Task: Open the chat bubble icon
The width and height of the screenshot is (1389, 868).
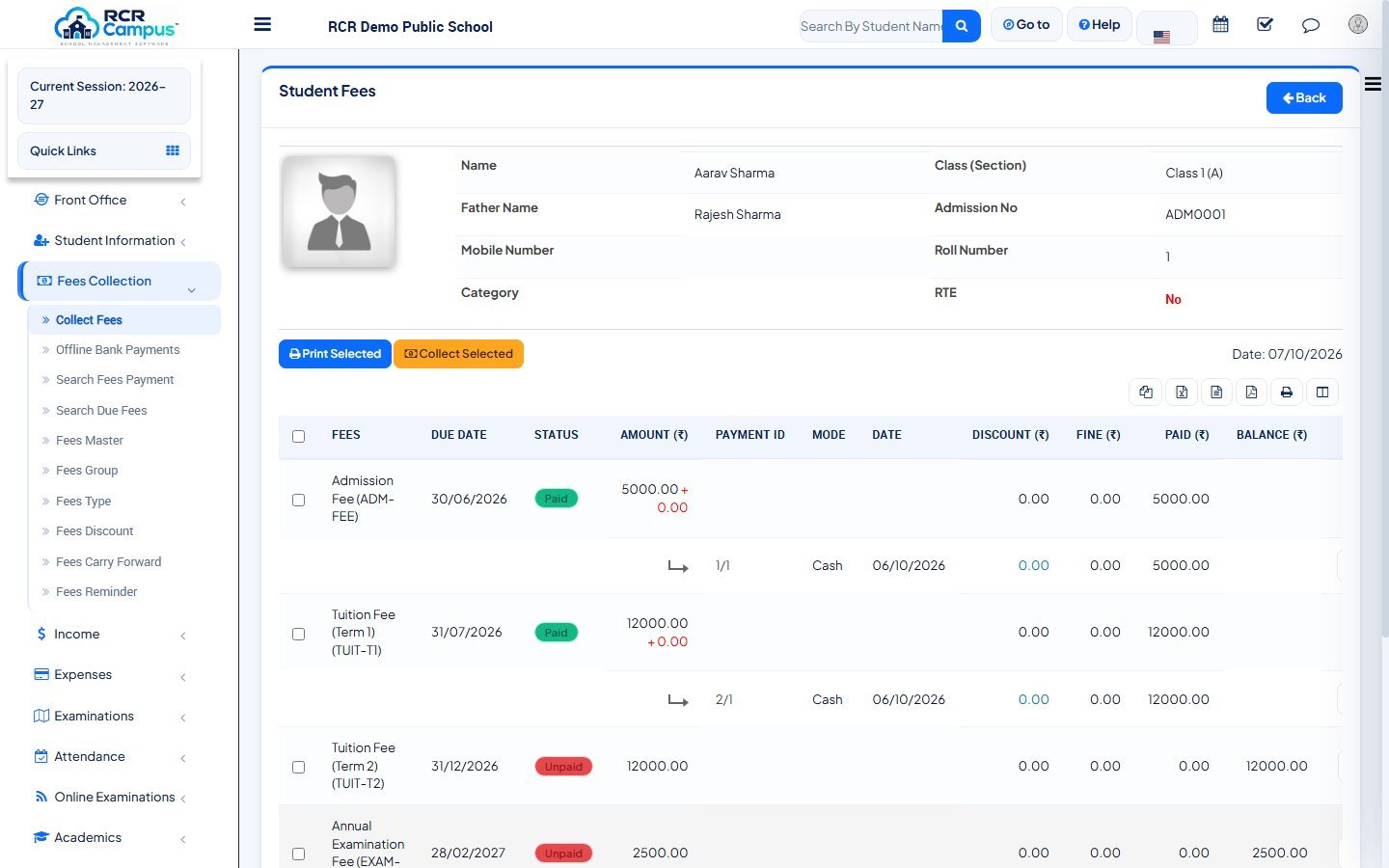Action: tap(1310, 25)
